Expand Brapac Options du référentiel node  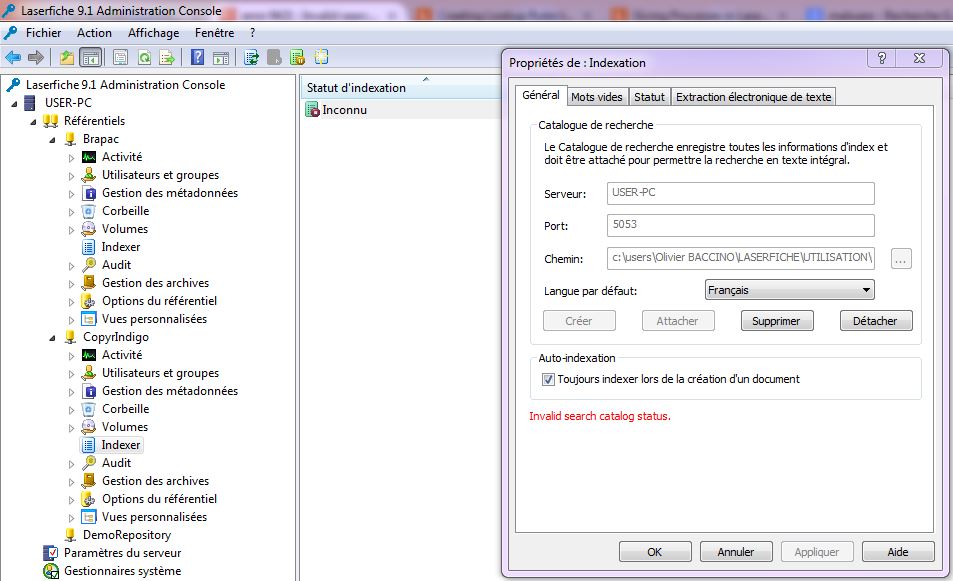71,302
